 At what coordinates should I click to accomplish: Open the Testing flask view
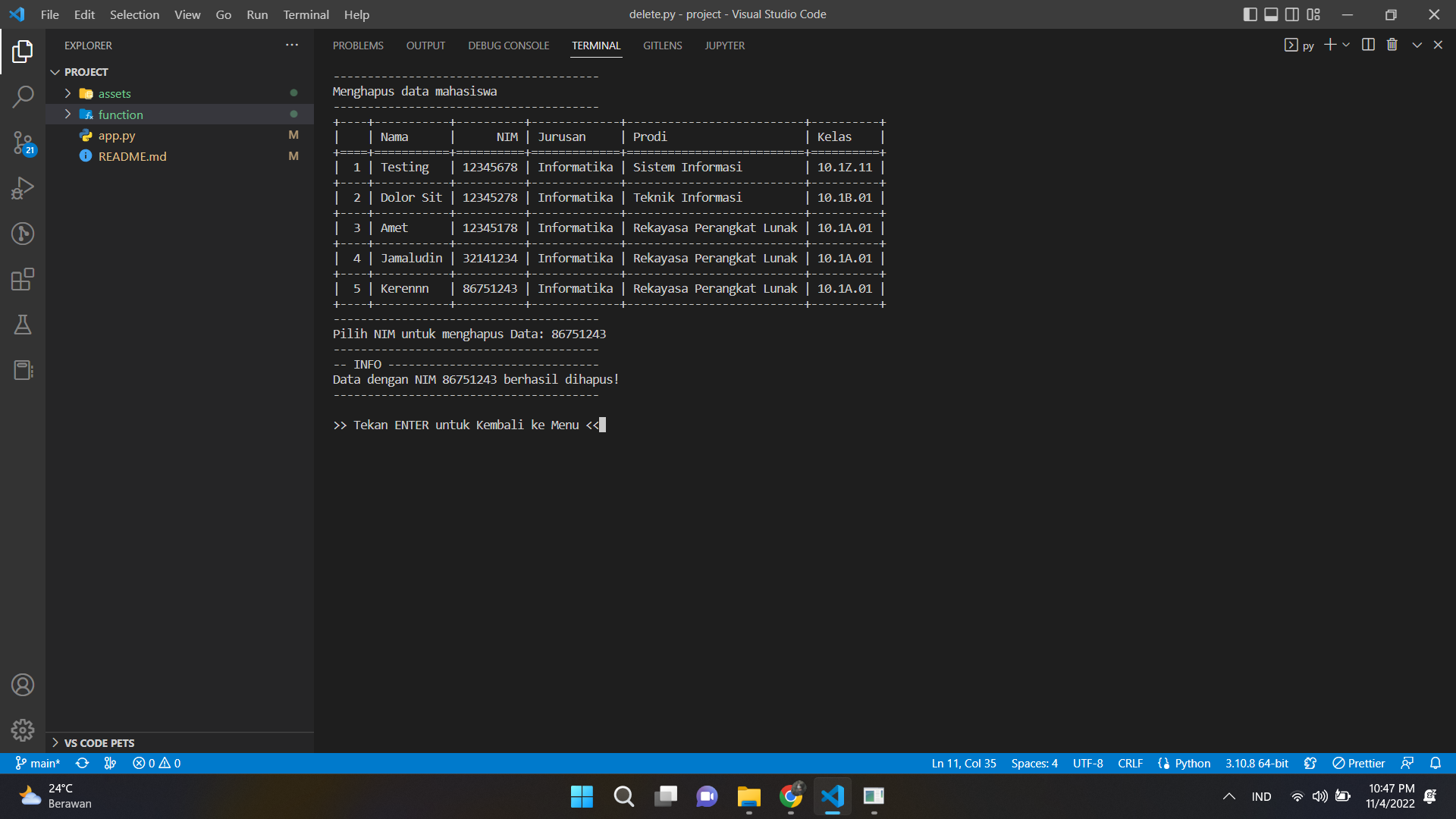click(x=23, y=325)
